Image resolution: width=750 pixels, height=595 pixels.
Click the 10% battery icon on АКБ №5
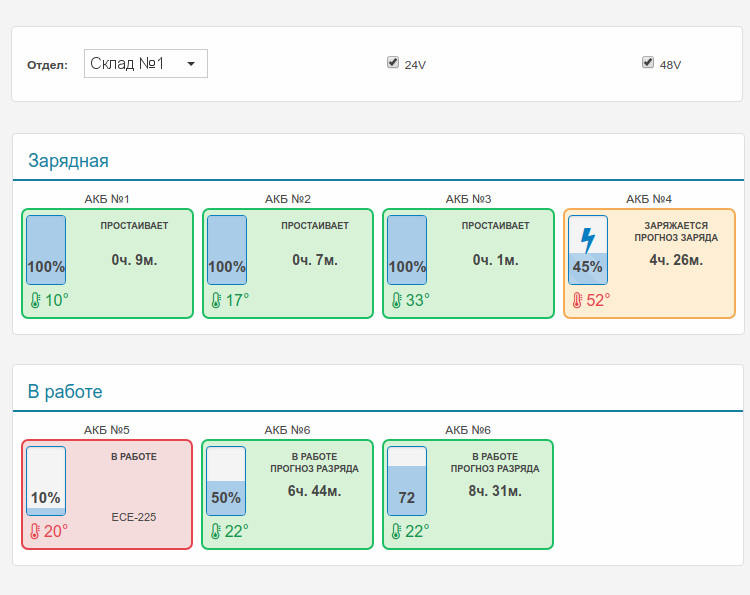click(x=46, y=481)
